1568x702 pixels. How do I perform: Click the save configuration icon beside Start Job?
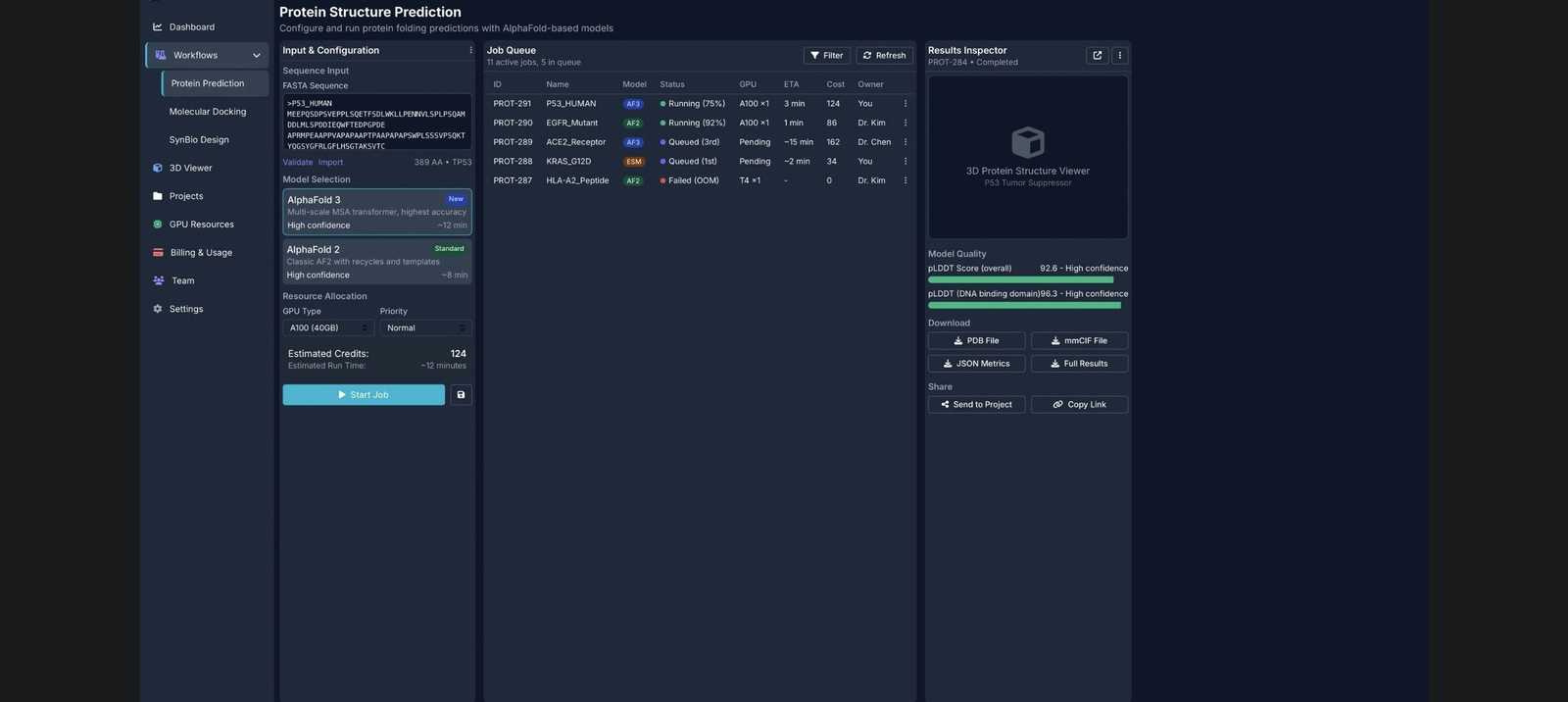coord(461,395)
